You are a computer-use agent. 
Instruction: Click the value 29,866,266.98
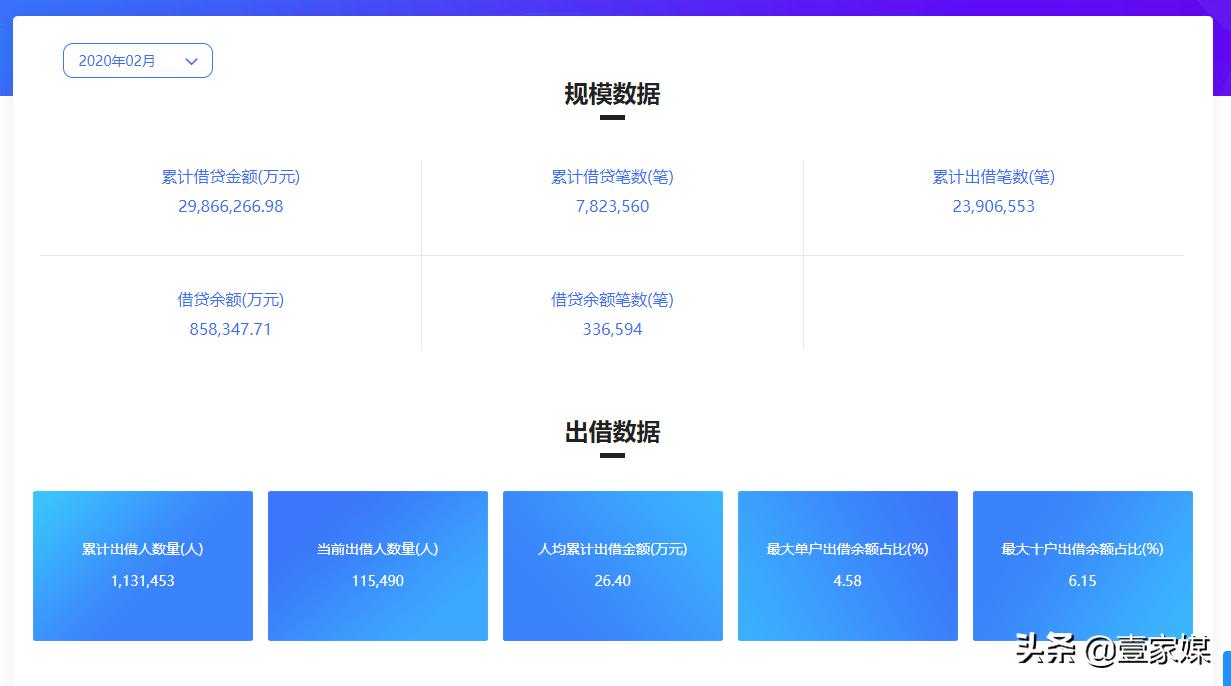click(230, 206)
